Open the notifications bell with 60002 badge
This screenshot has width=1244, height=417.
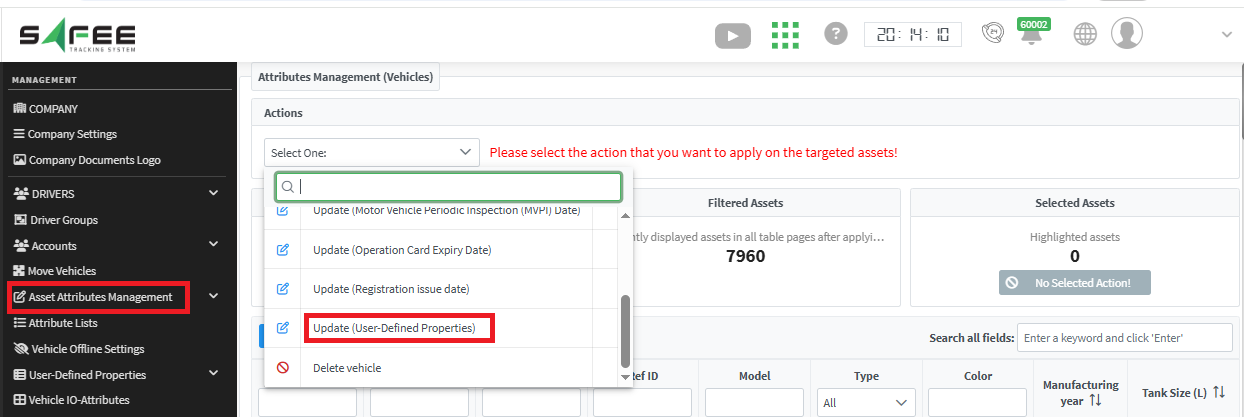(1031, 36)
